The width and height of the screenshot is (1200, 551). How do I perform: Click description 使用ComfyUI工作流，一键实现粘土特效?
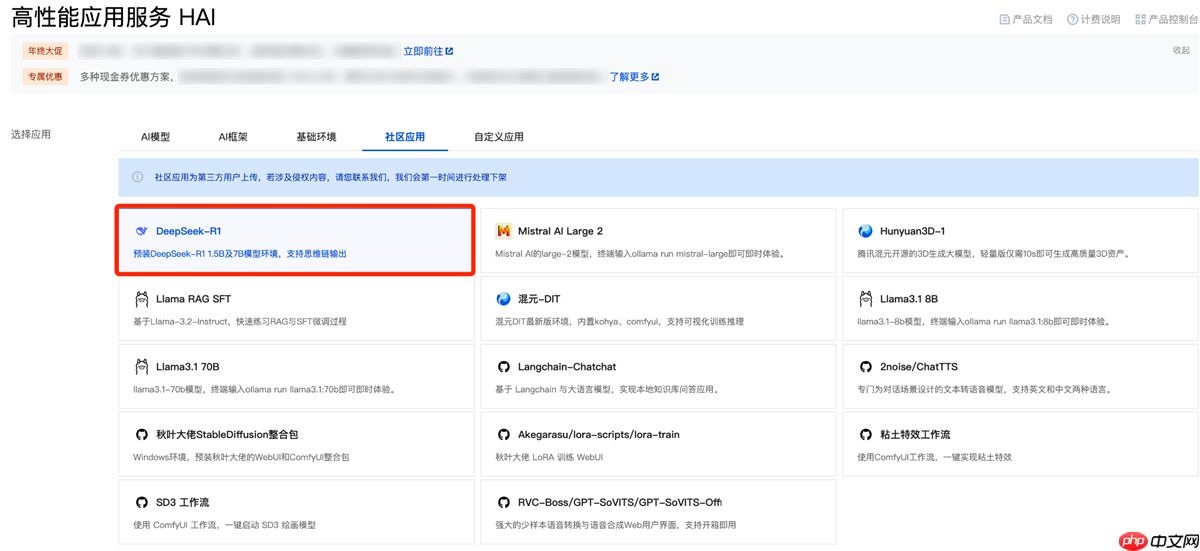pos(935,458)
